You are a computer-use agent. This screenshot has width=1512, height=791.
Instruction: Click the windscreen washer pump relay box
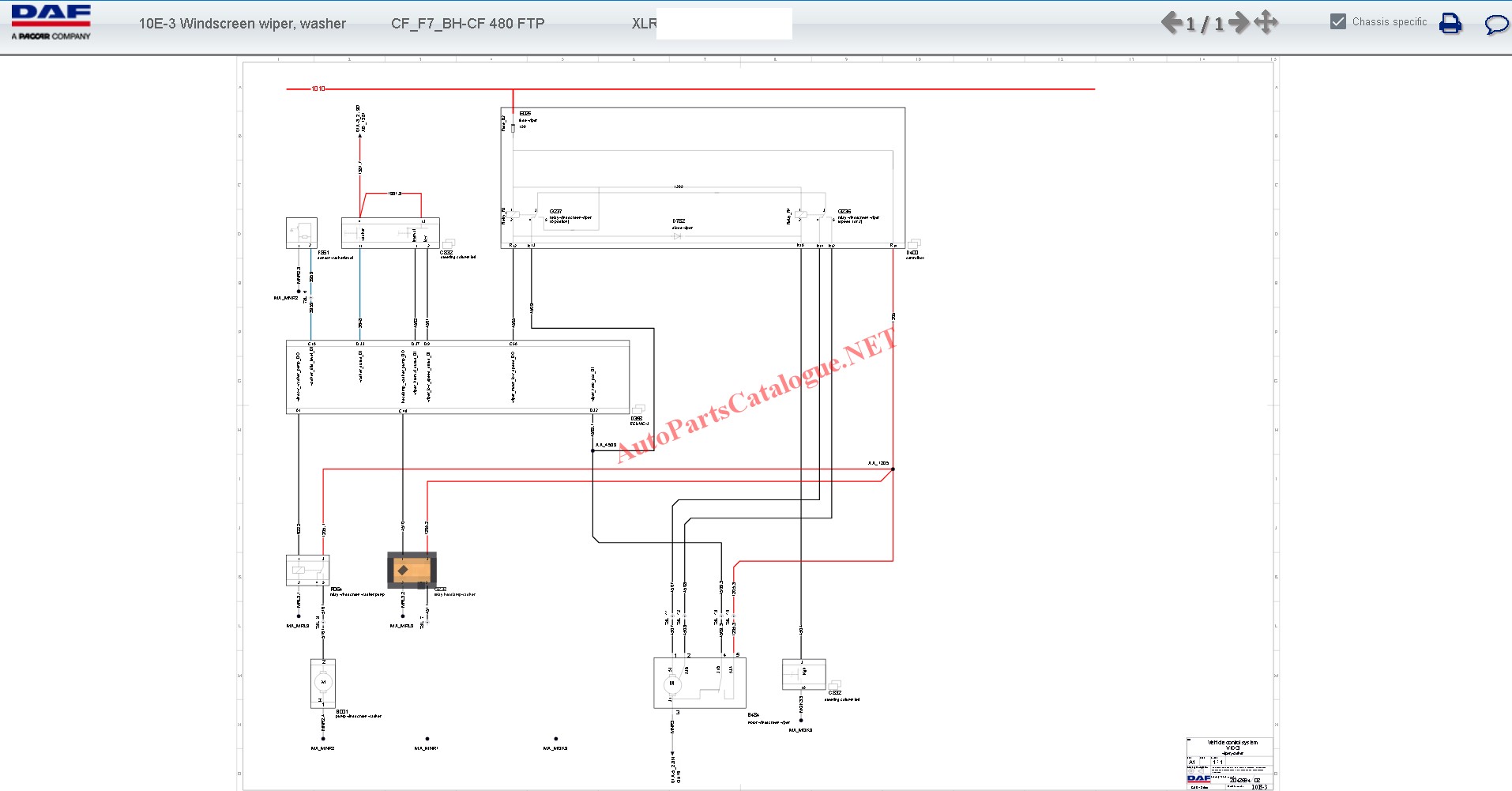pos(307,570)
